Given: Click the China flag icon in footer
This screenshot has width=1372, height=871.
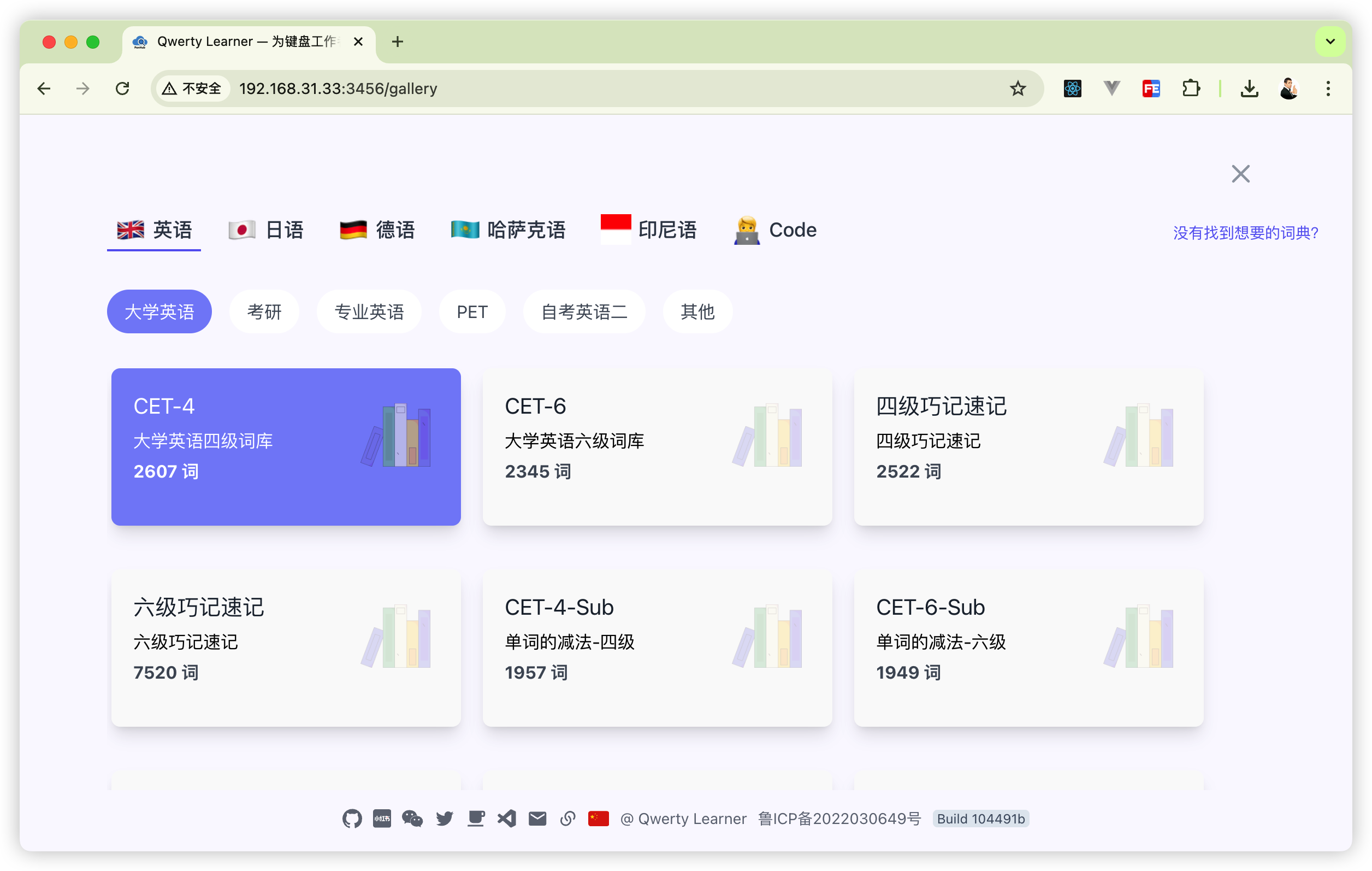Looking at the screenshot, I should pyautogui.click(x=598, y=819).
